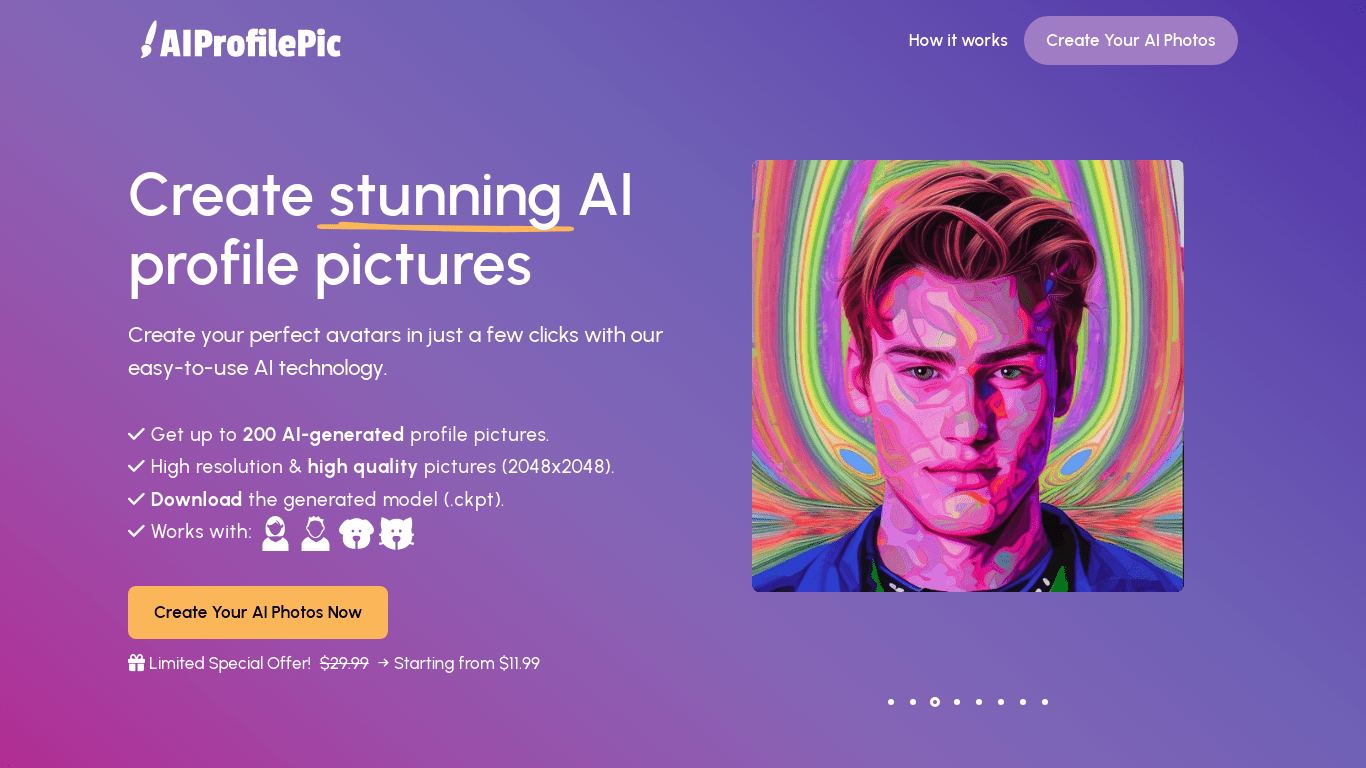Jump to the fifth carousel slide dot
Viewport: 1366px width, 768px height.
[x=979, y=702]
